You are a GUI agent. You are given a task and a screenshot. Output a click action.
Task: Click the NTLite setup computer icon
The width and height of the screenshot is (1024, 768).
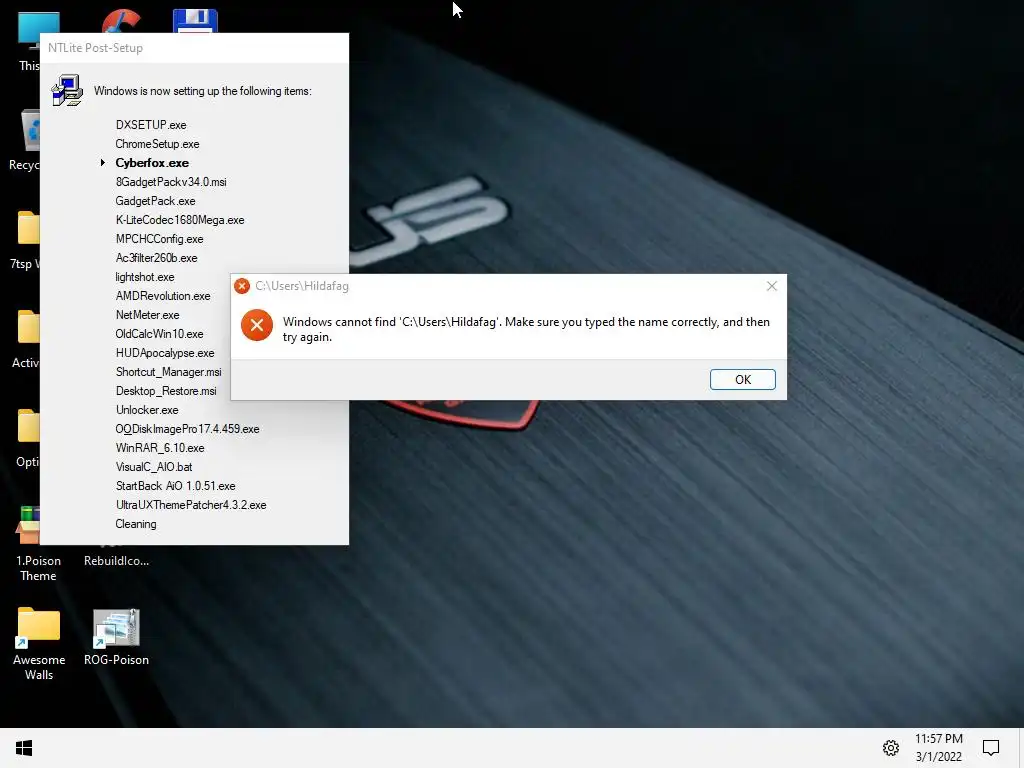click(x=67, y=90)
